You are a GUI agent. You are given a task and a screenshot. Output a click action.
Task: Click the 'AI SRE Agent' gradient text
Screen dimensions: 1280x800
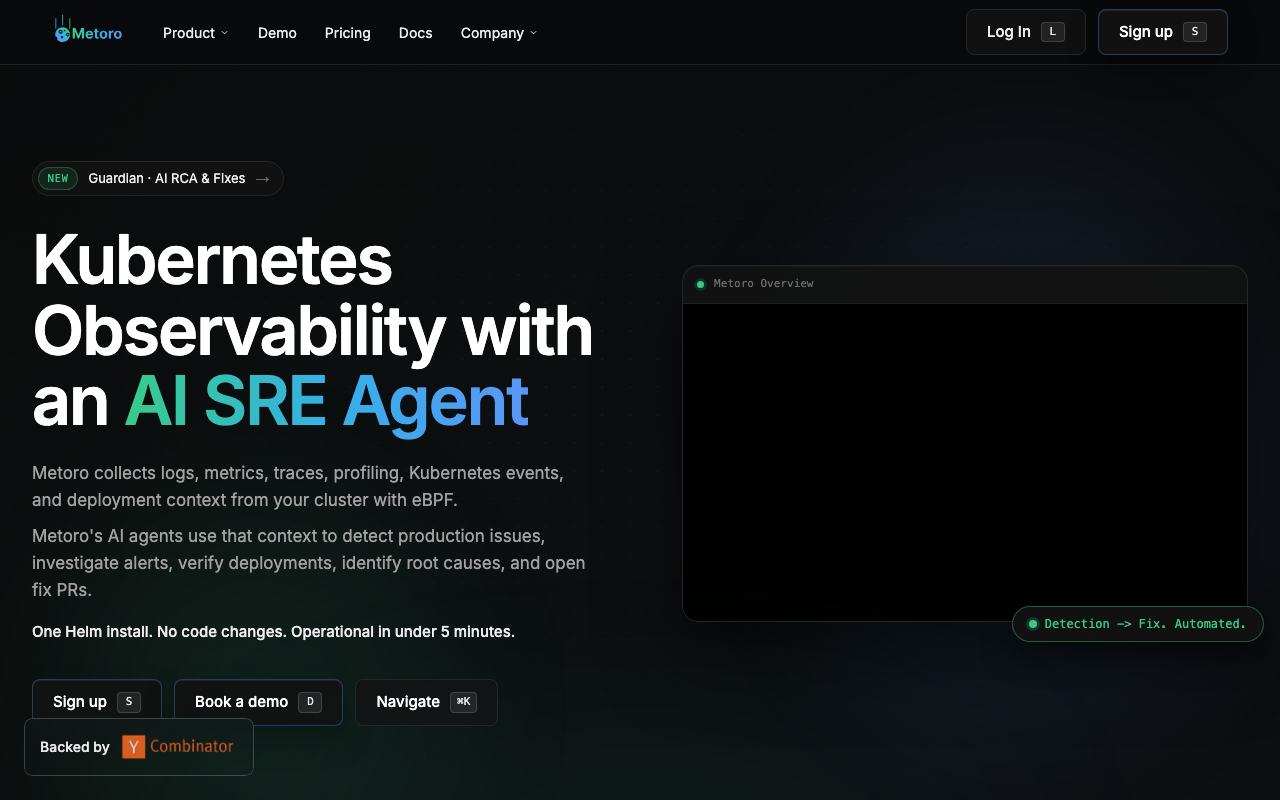[x=326, y=402]
